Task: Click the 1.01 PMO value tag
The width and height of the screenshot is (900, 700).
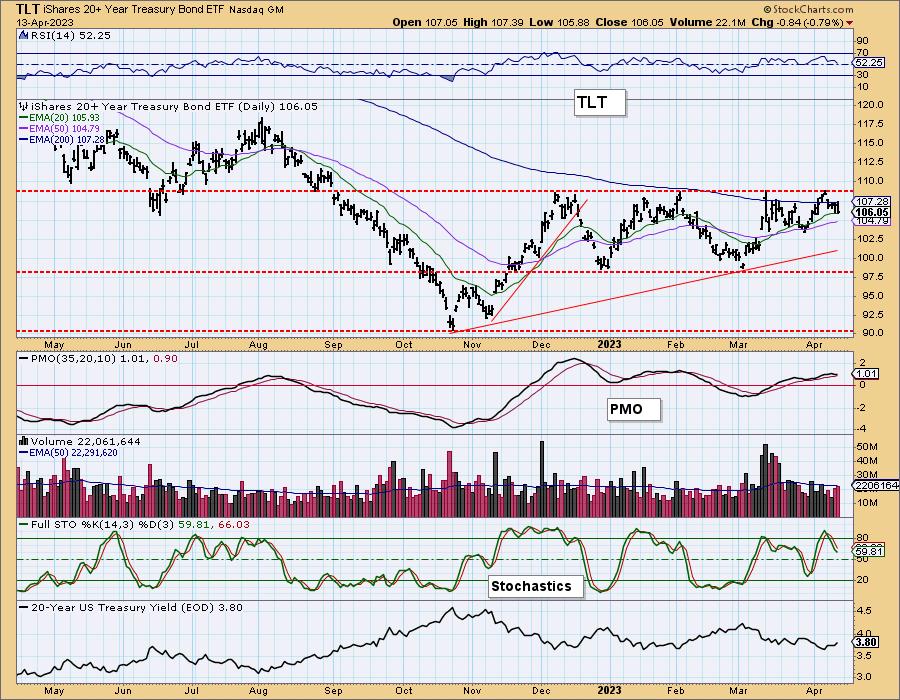Action: (867, 374)
